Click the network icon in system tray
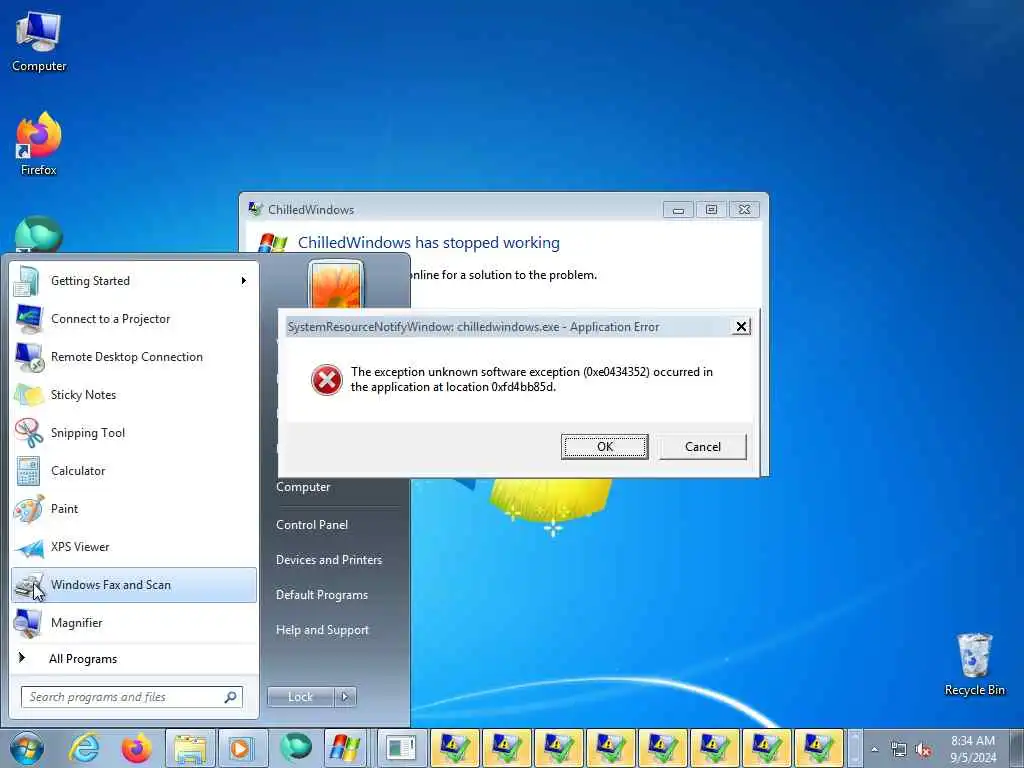Image resolution: width=1024 pixels, height=768 pixels. tap(899, 750)
